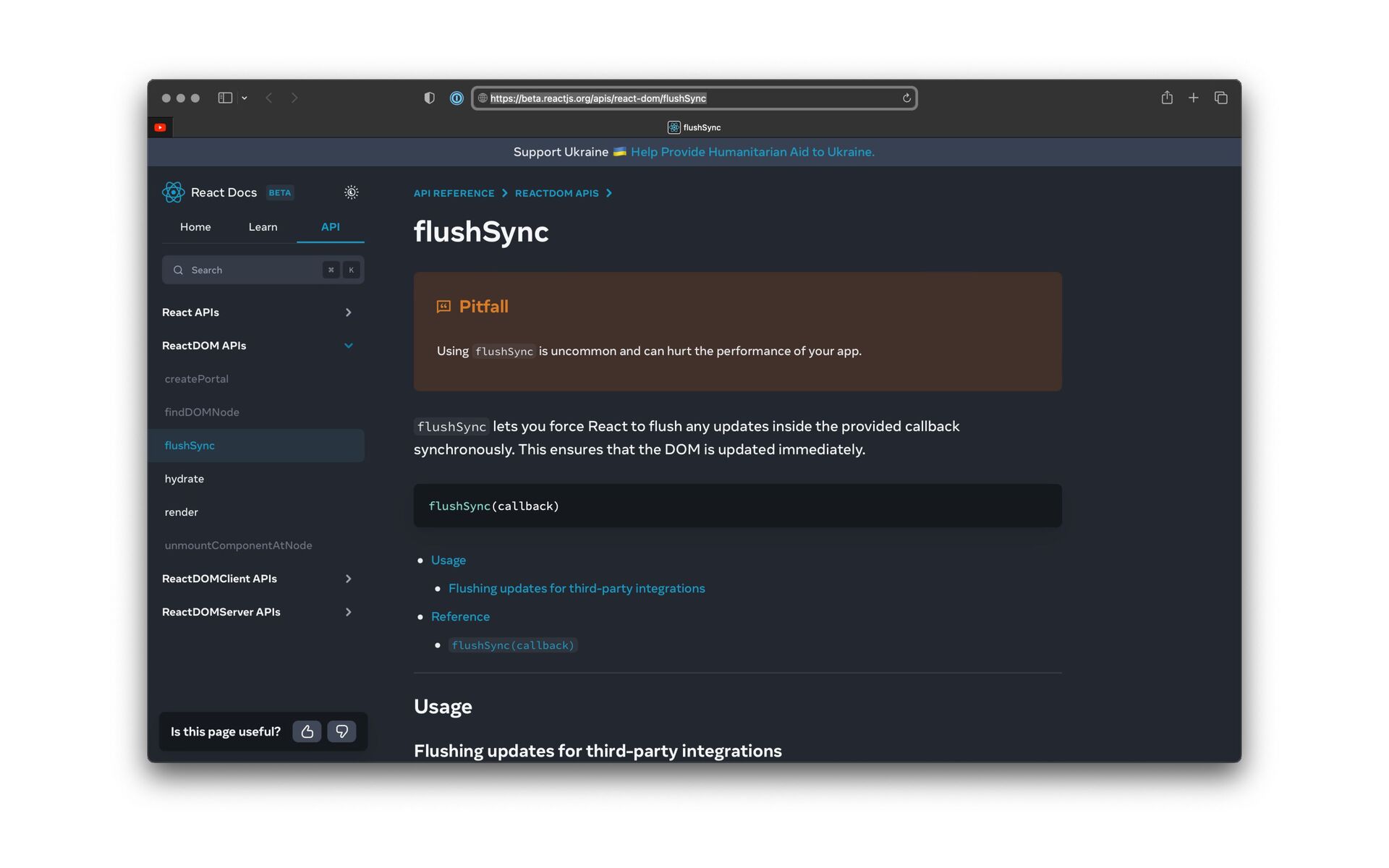
Task: Click the page reload icon in address bar
Action: (x=906, y=98)
